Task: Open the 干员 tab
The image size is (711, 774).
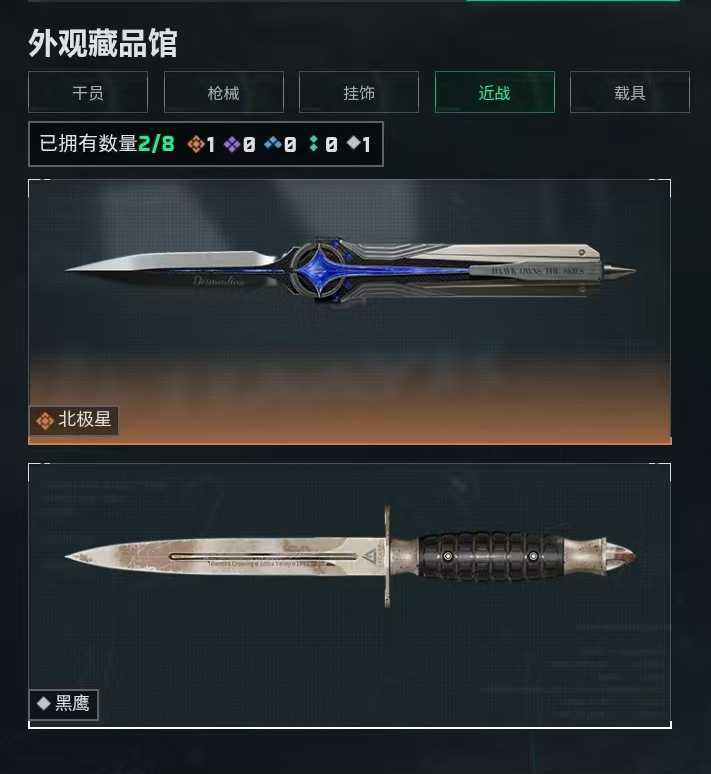Action: (x=88, y=92)
